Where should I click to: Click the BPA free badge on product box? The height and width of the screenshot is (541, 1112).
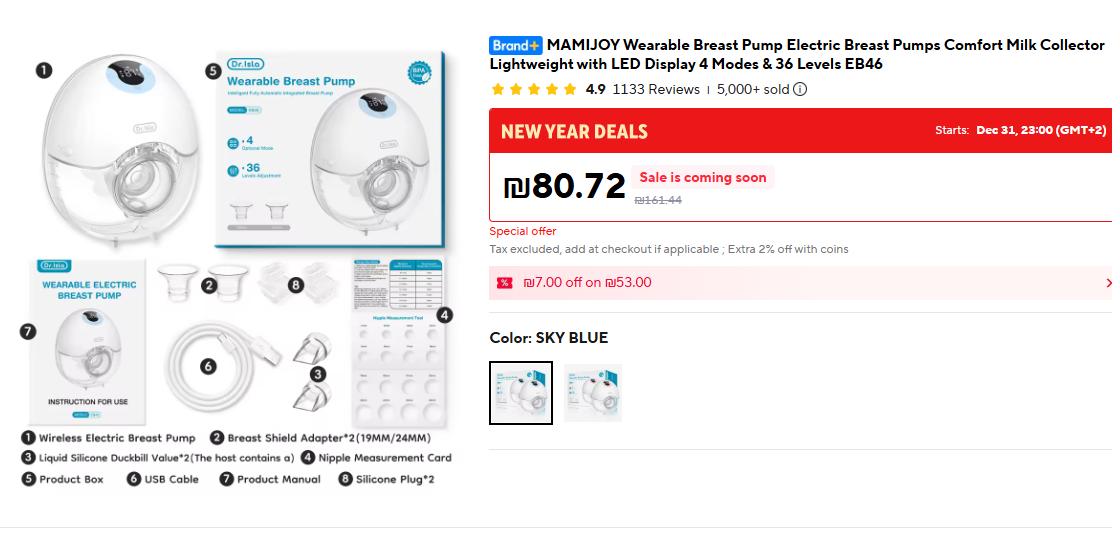point(420,76)
